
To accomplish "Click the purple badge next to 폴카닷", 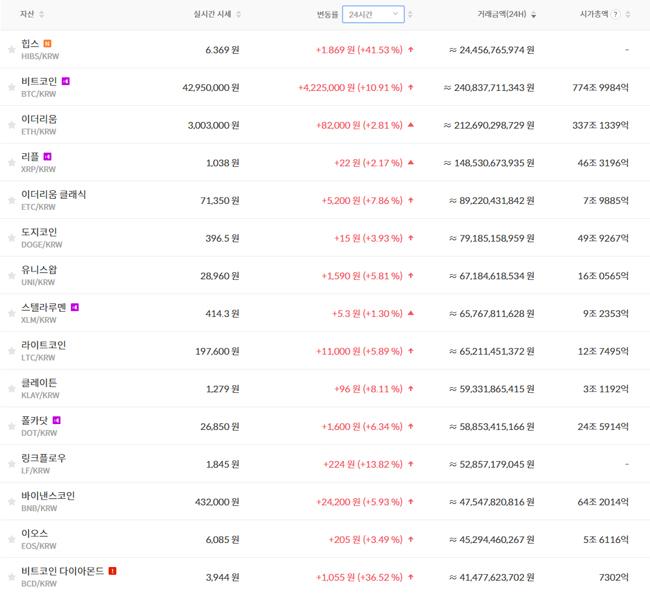I will pos(56,420).
